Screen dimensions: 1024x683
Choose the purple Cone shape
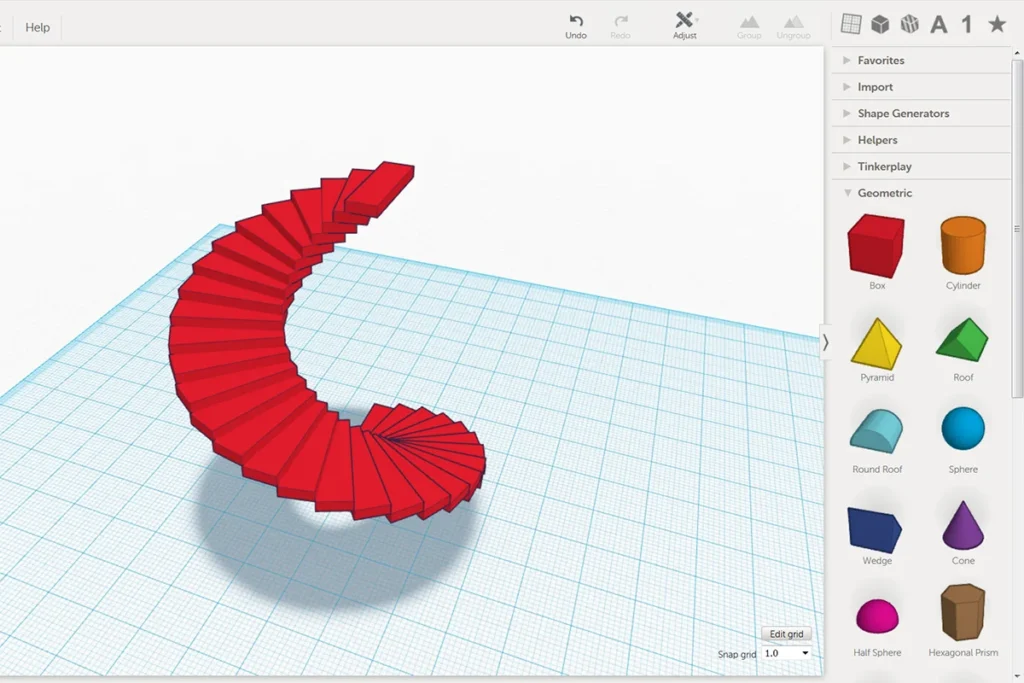[963, 525]
